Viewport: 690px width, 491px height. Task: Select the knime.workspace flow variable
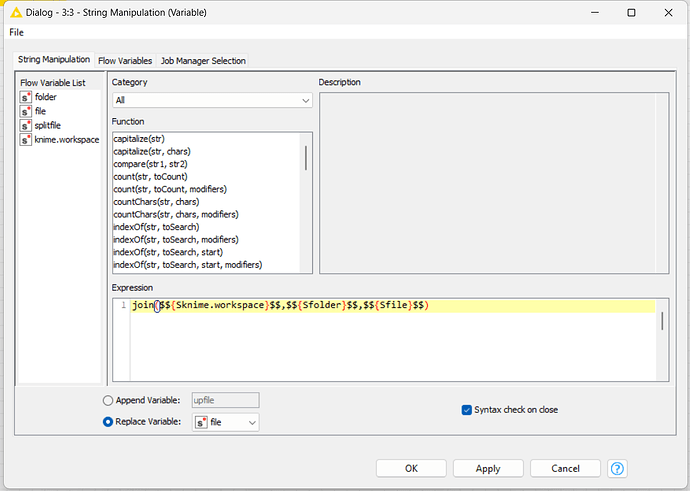pyautogui.click(x=67, y=140)
